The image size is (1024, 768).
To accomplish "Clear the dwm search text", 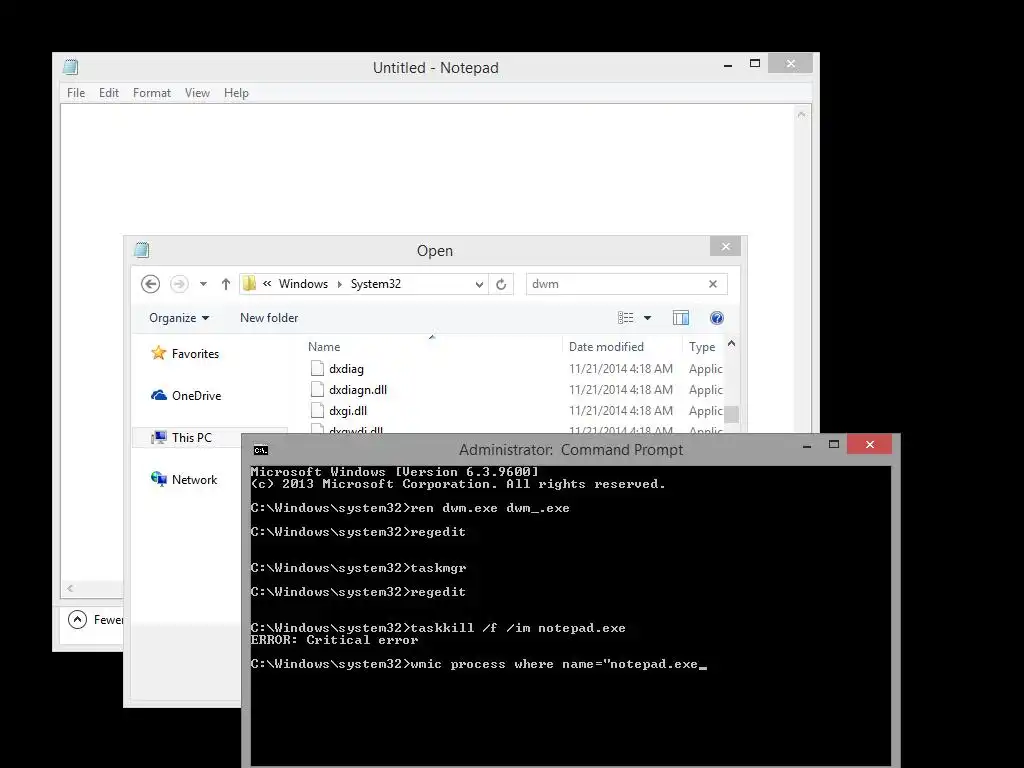I will tap(713, 284).
